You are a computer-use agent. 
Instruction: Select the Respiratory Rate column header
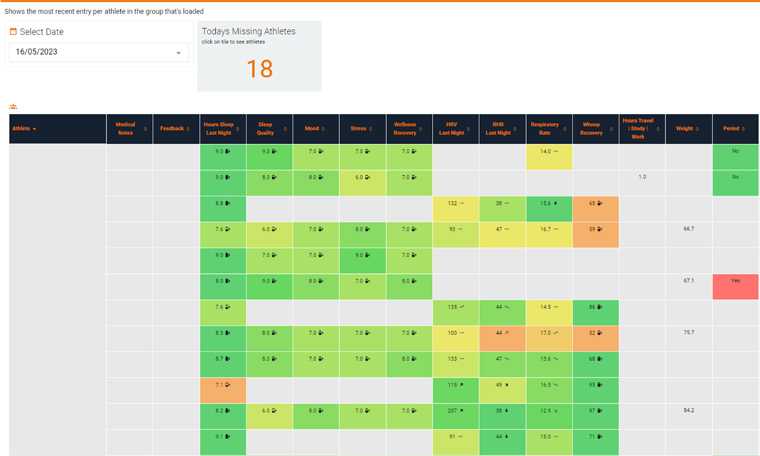pos(545,129)
